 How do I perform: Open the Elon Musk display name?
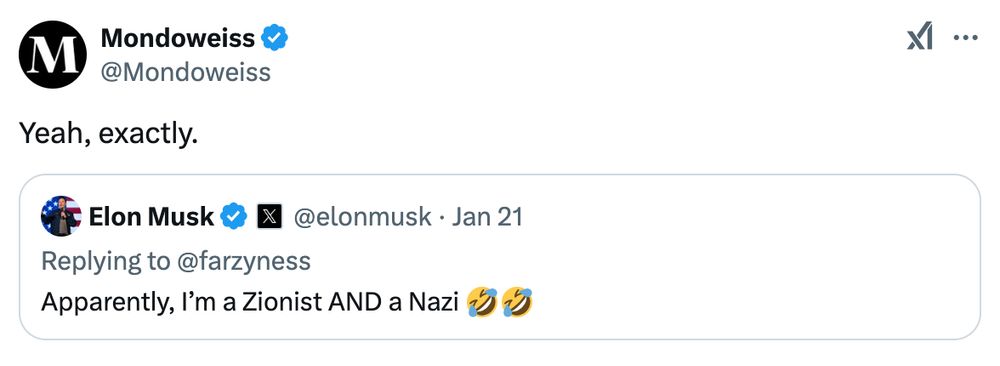click(x=152, y=217)
